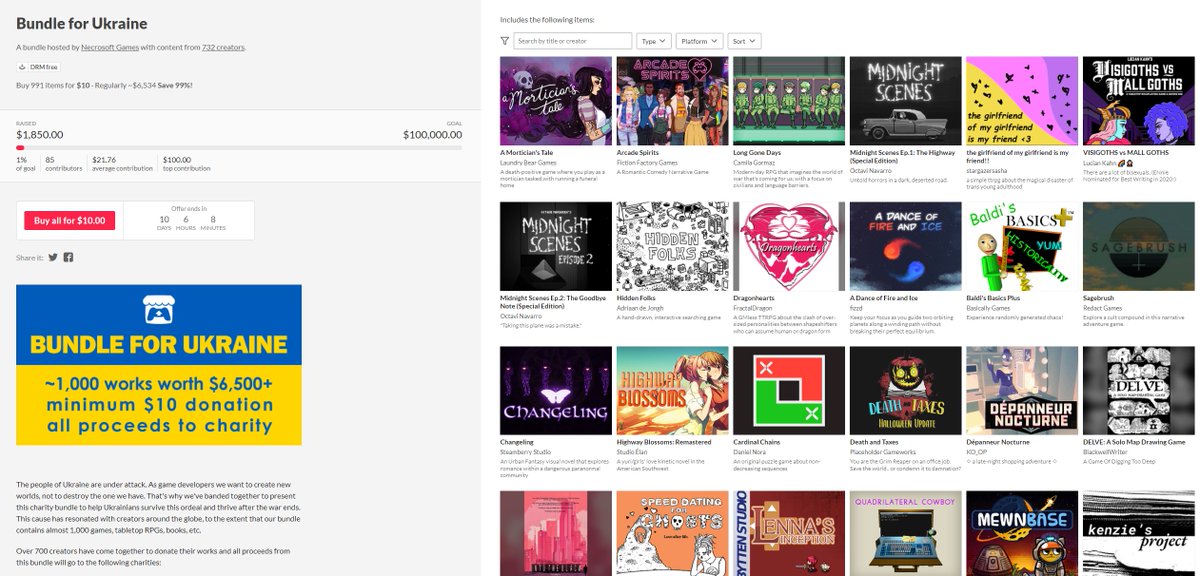1200x576 pixels.
Task: Open VISIGOTHS vs MALL GOTHS cover
Action: pyautogui.click(x=1138, y=101)
